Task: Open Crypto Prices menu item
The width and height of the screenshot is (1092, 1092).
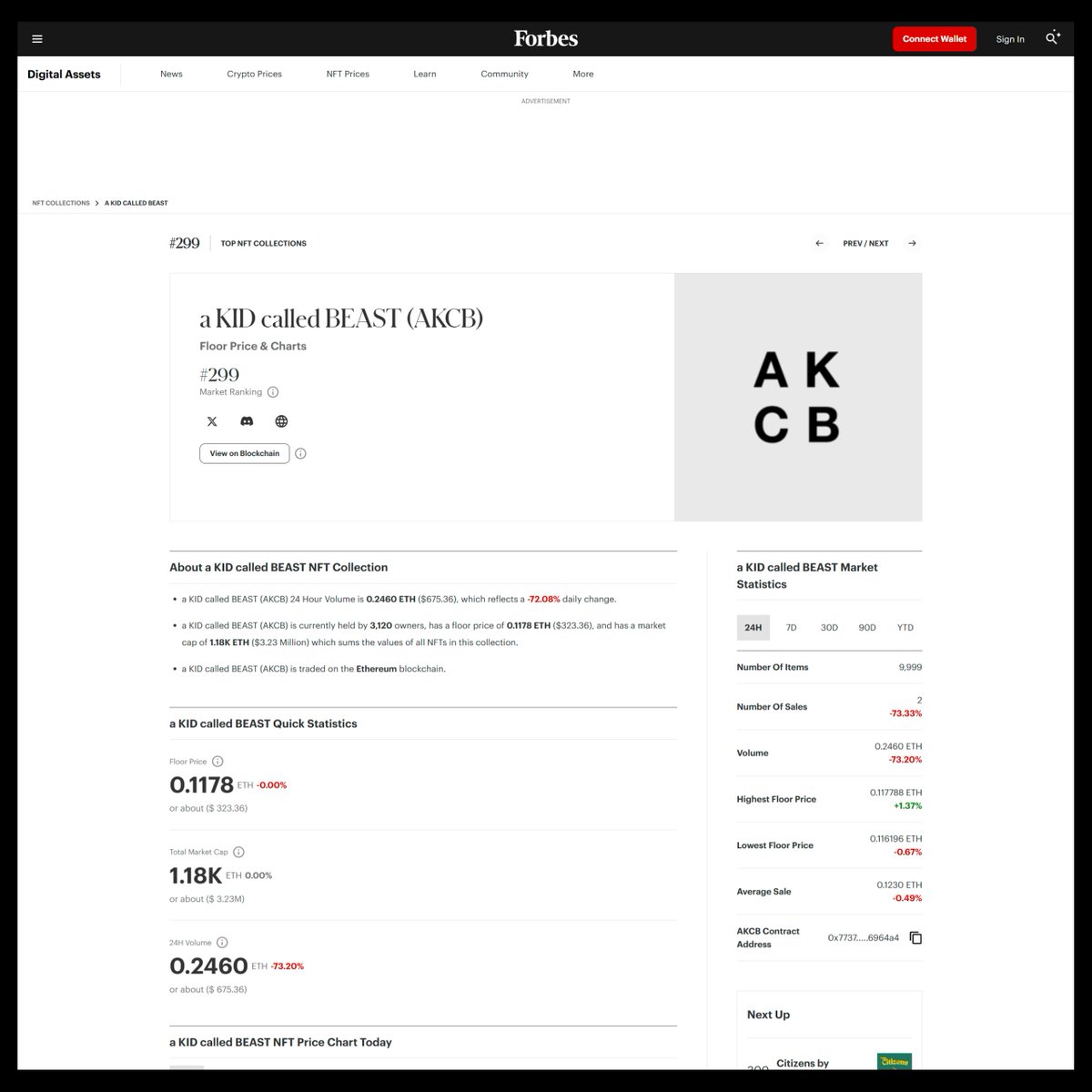Action: [x=254, y=74]
